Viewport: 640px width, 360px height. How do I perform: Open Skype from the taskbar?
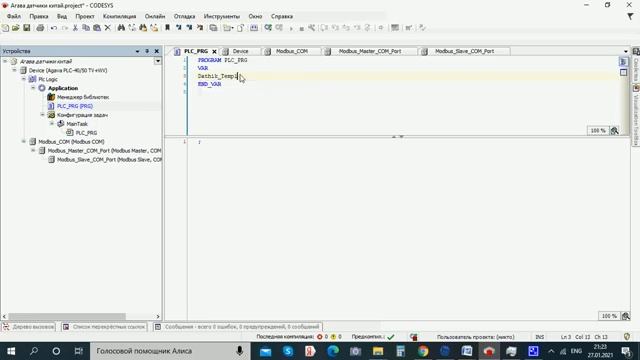pos(288,351)
